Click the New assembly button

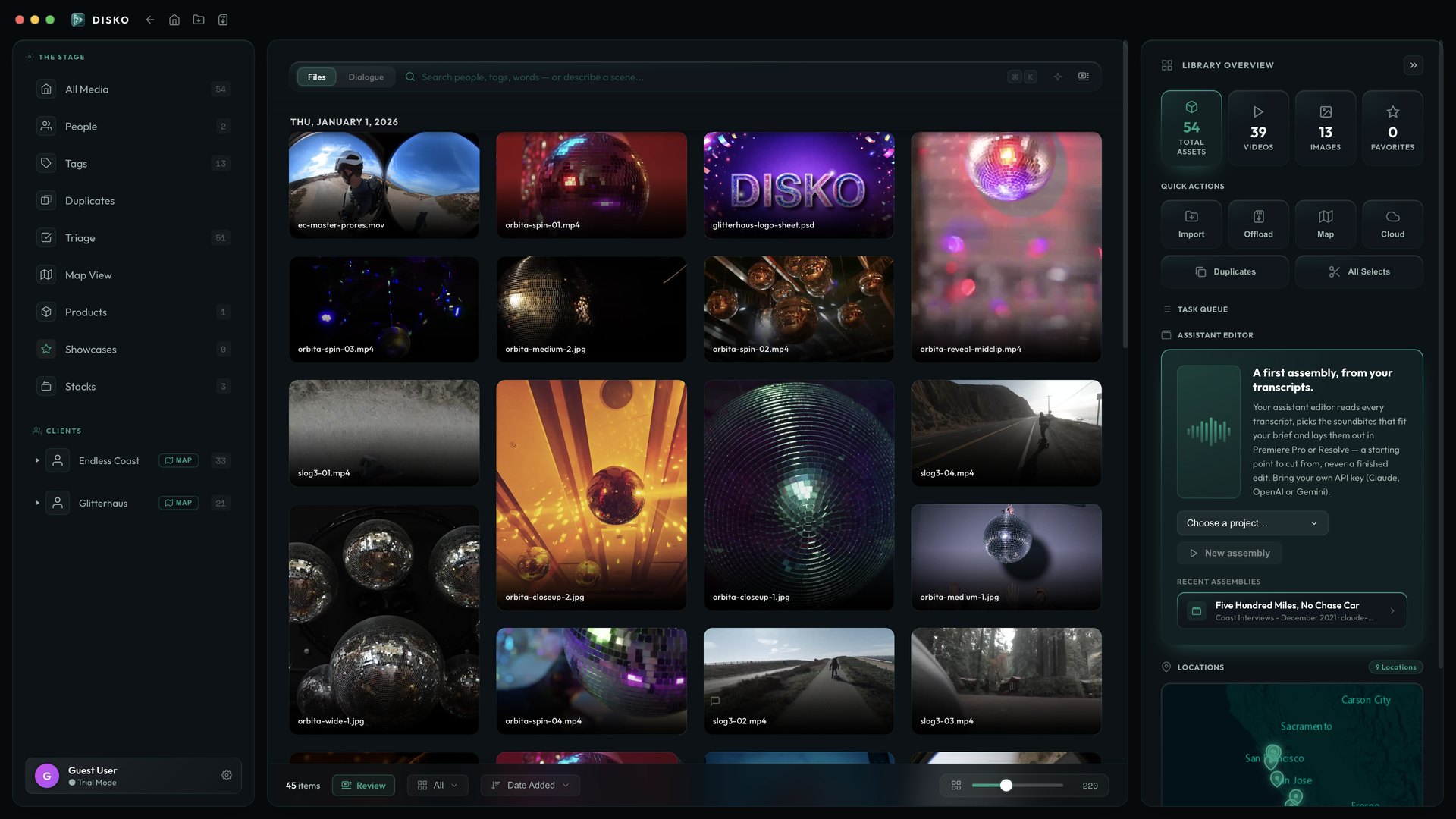pos(1229,554)
